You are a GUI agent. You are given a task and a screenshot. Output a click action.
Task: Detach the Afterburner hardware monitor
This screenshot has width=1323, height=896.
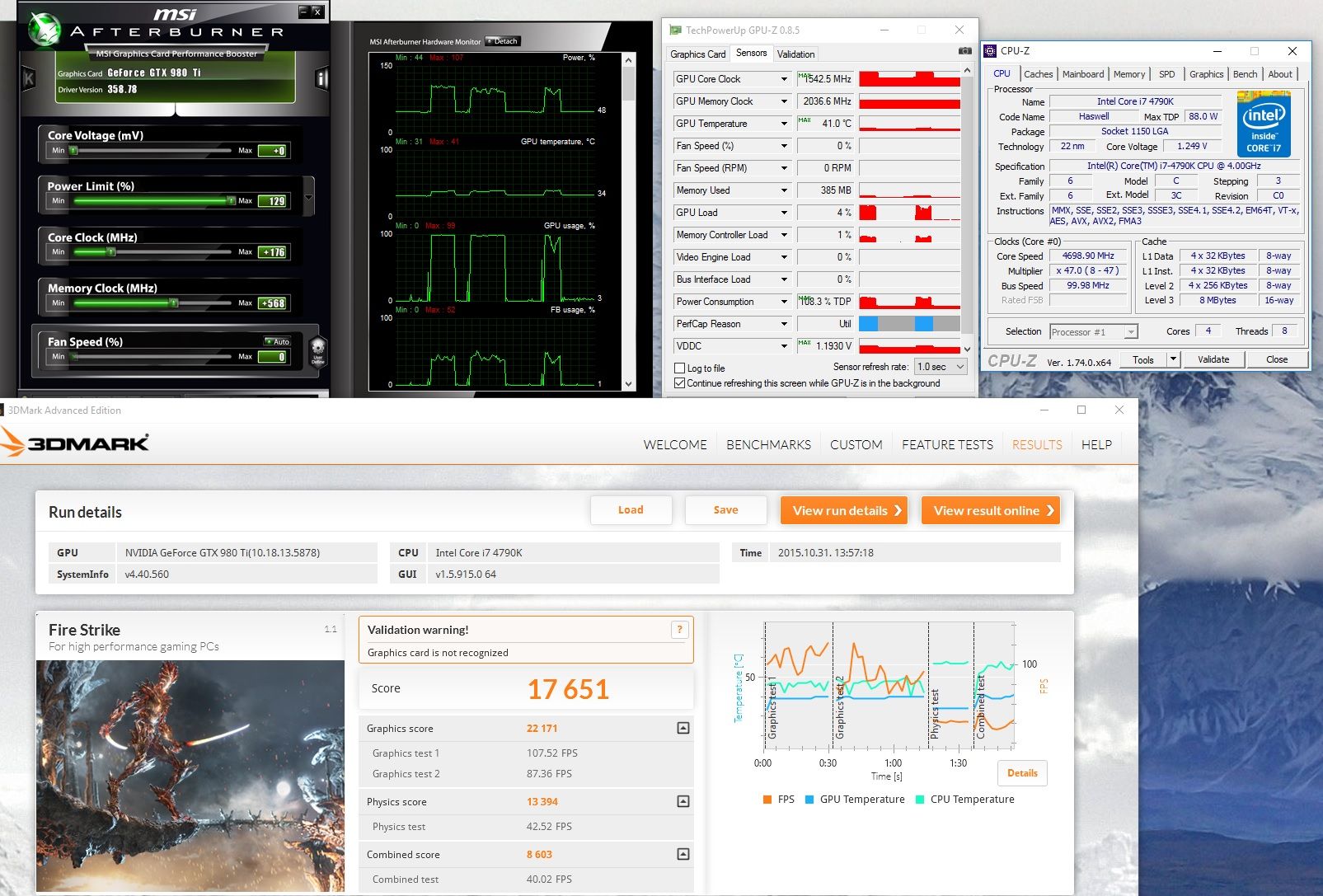click(x=503, y=41)
